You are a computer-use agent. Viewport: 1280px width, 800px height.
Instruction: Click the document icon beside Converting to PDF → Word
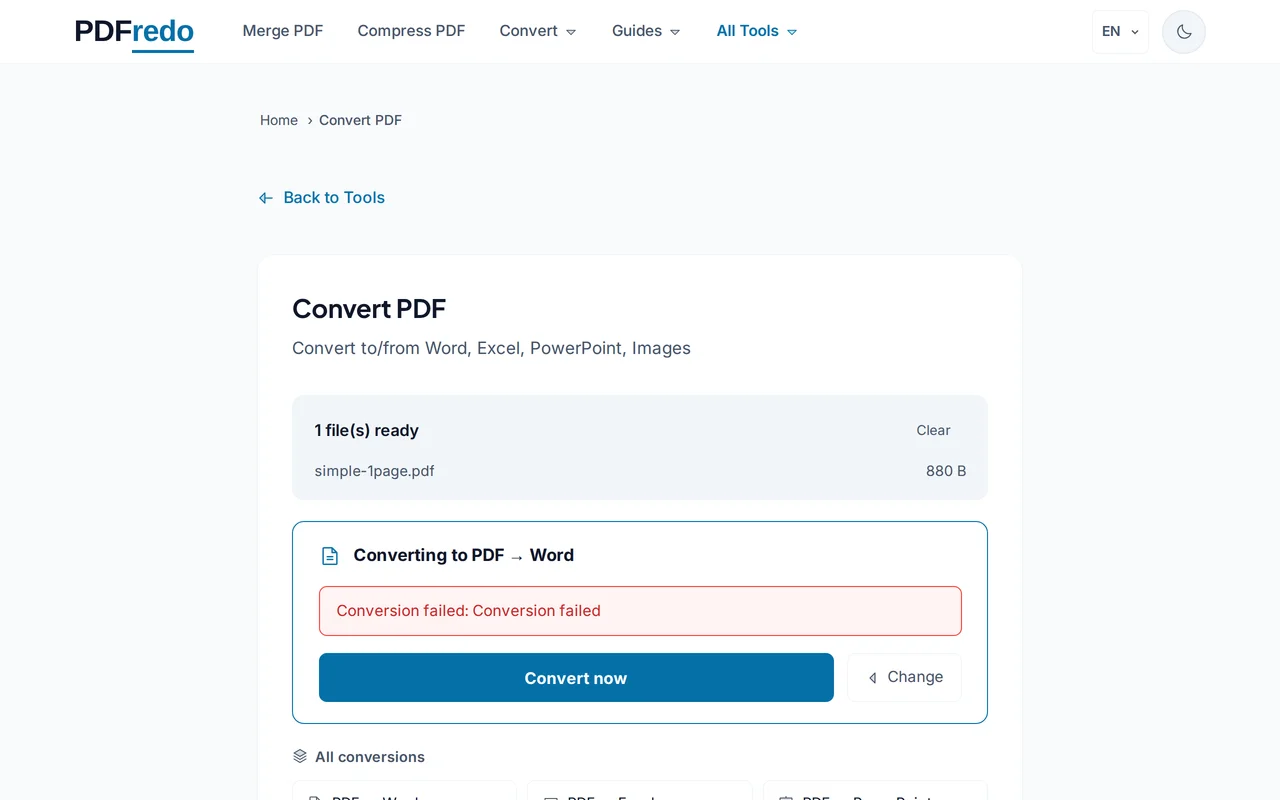[x=330, y=555]
